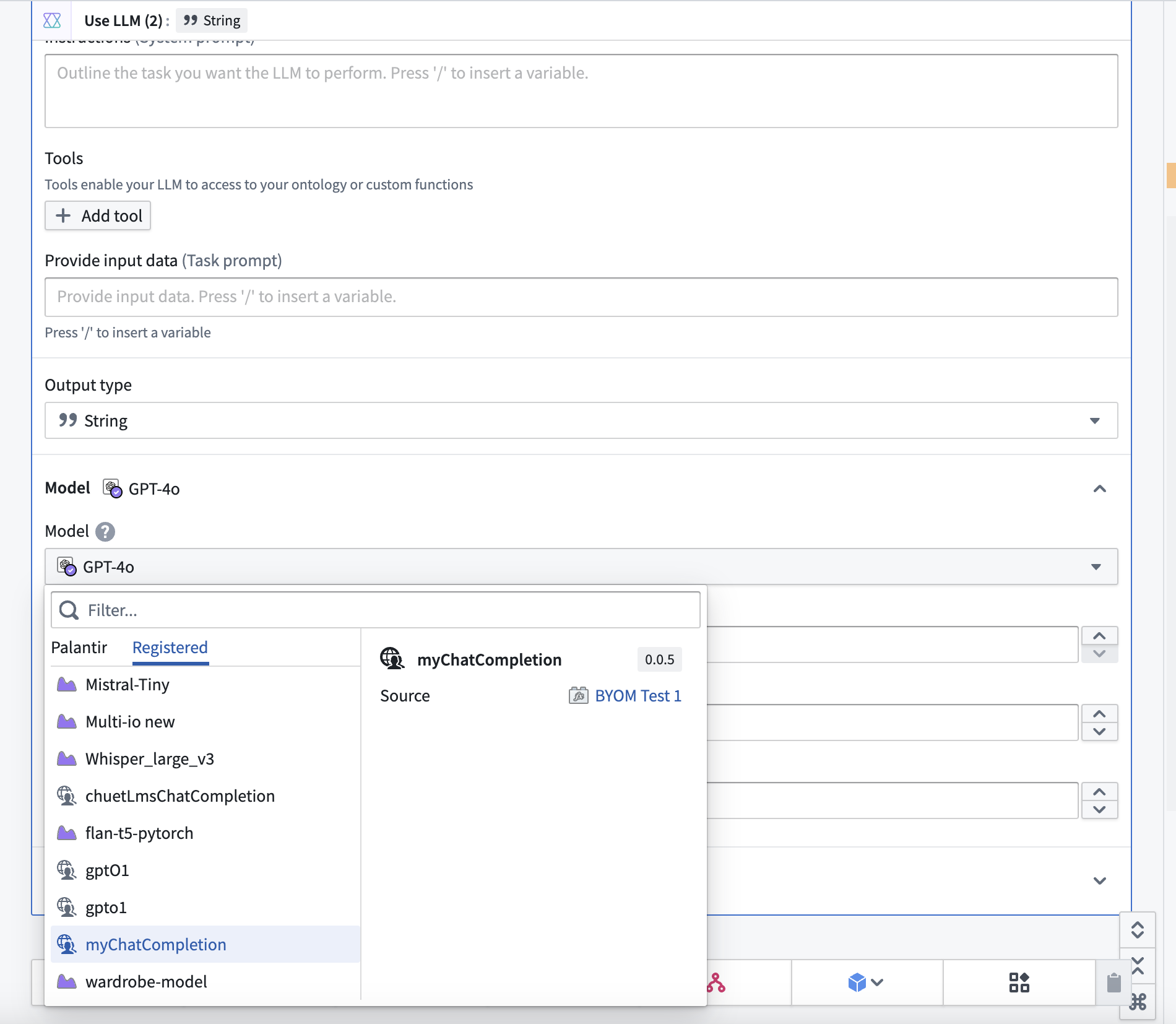Screen dimensions: 1176x1024
Task: Click the String type badge in header
Action: click(212, 20)
